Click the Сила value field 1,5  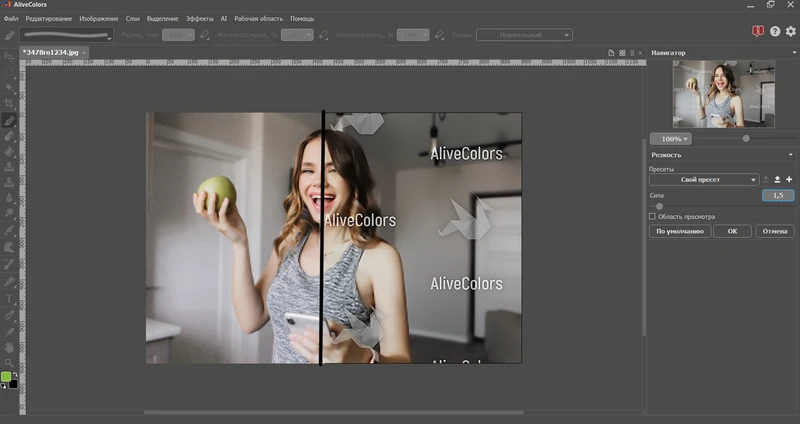pyautogui.click(x=778, y=195)
